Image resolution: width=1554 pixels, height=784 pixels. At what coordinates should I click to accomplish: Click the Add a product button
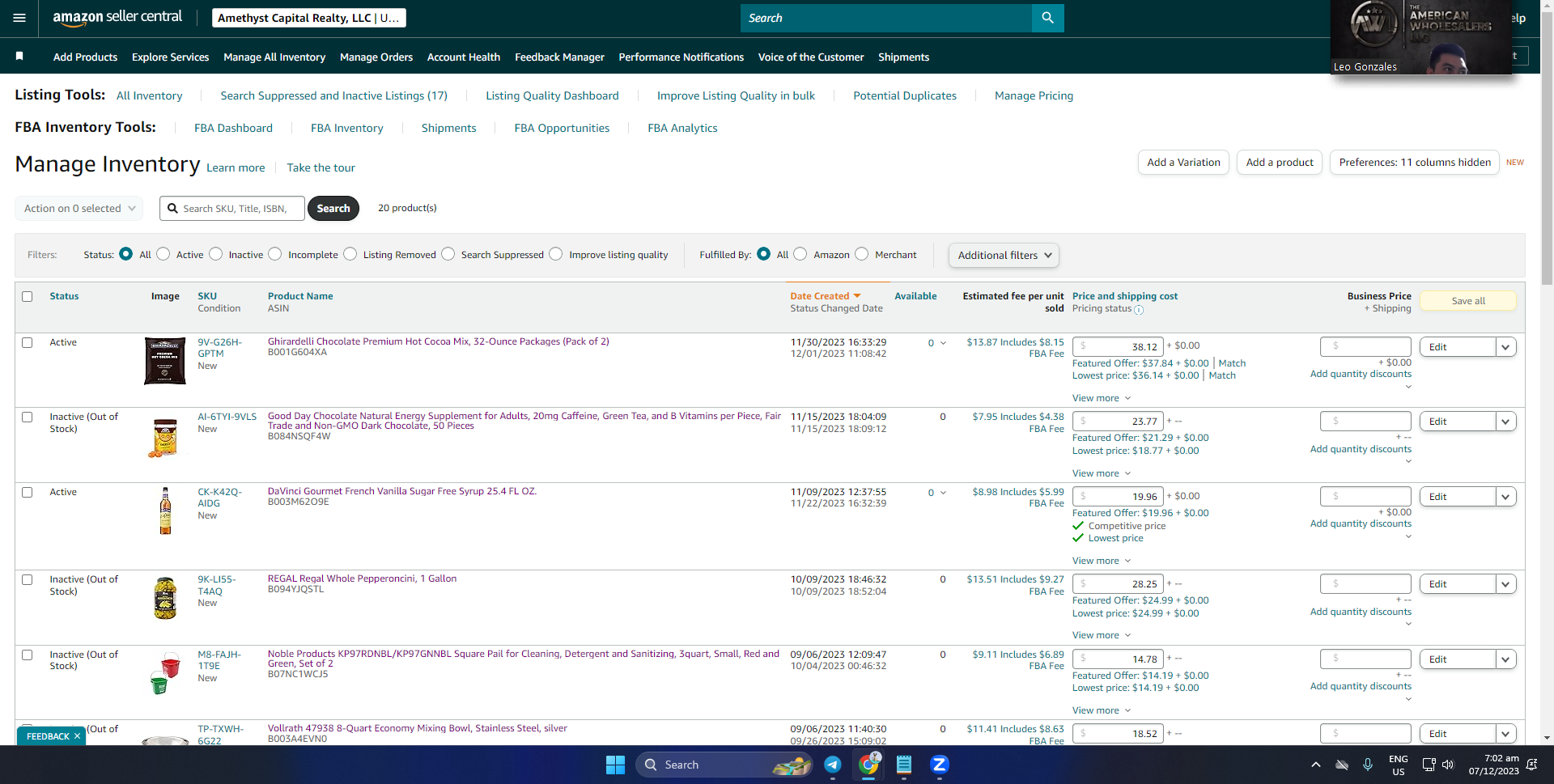(x=1280, y=162)
